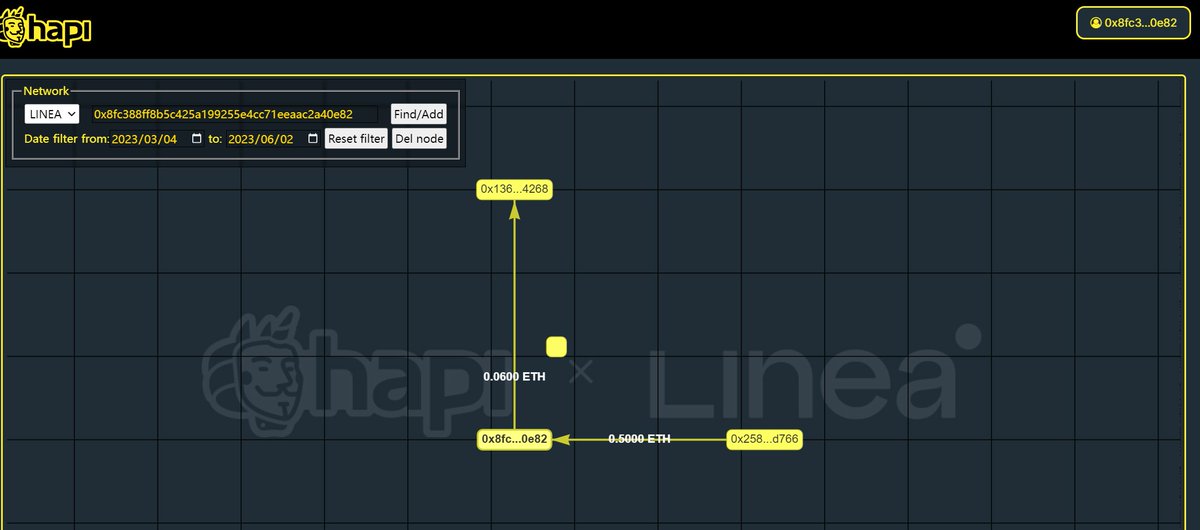Viewport: 1200px width, 530px height.
Task: Click the Del node button
Action: coord(419,139)
